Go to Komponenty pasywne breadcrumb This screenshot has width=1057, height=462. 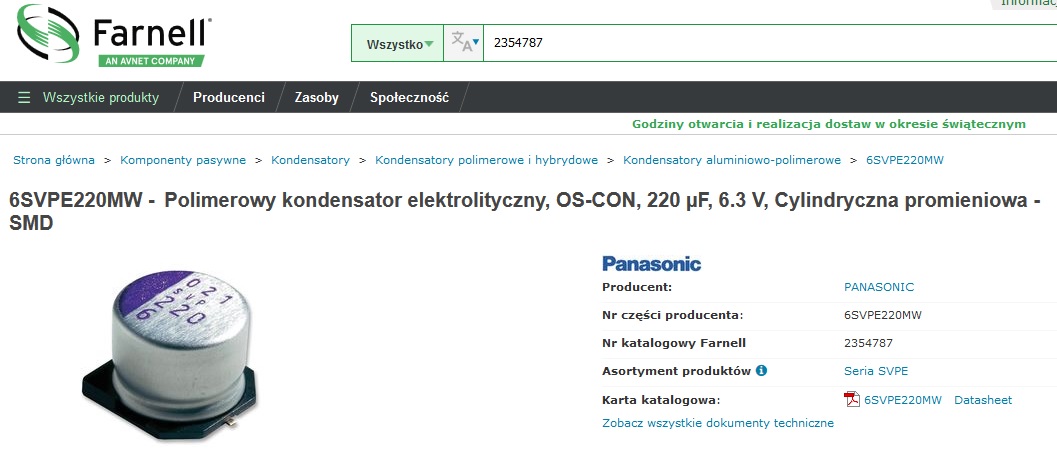pyautogui.click(x=183, y=160)
